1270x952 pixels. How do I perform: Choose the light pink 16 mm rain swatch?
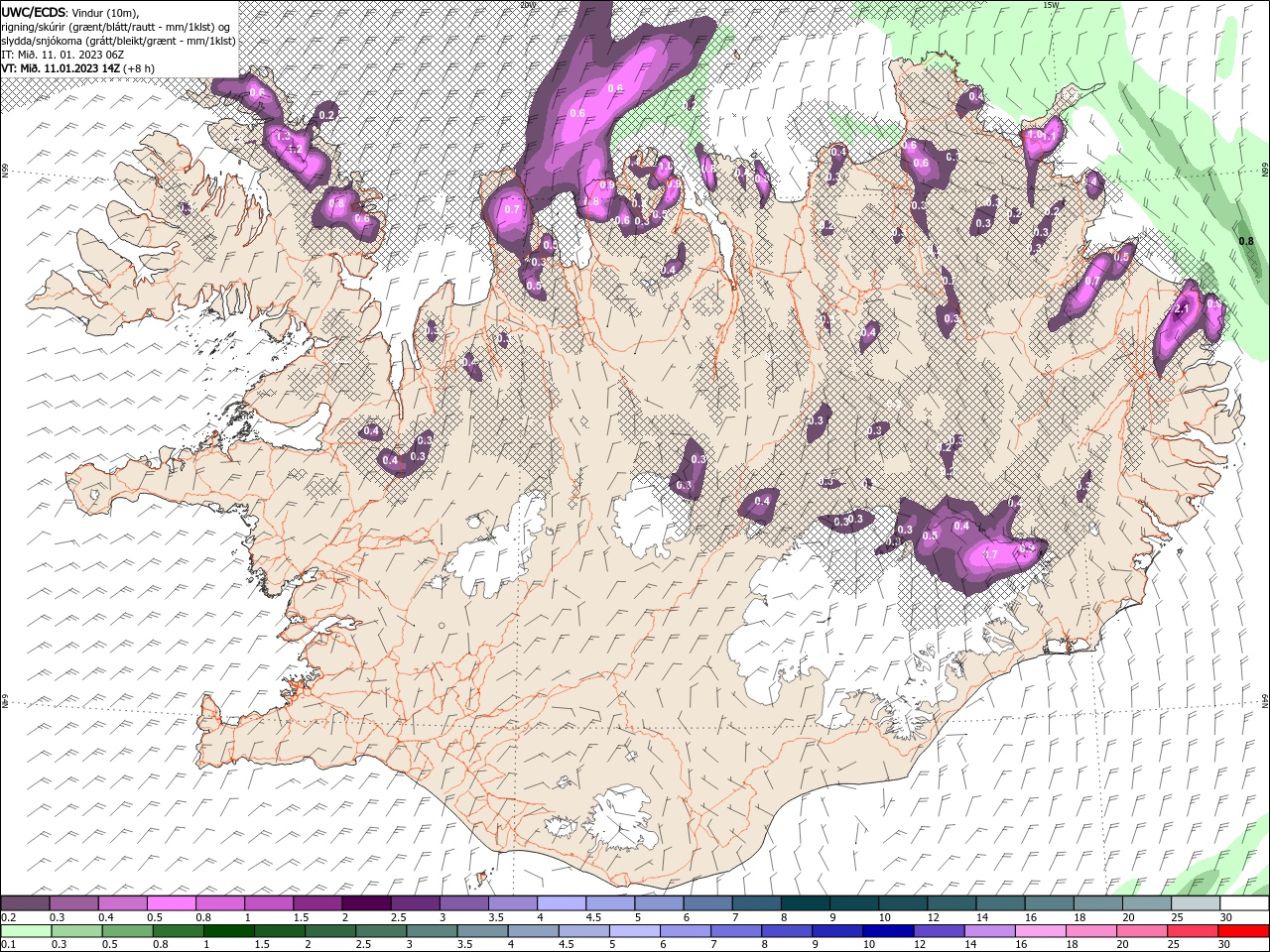point(1040,931)
